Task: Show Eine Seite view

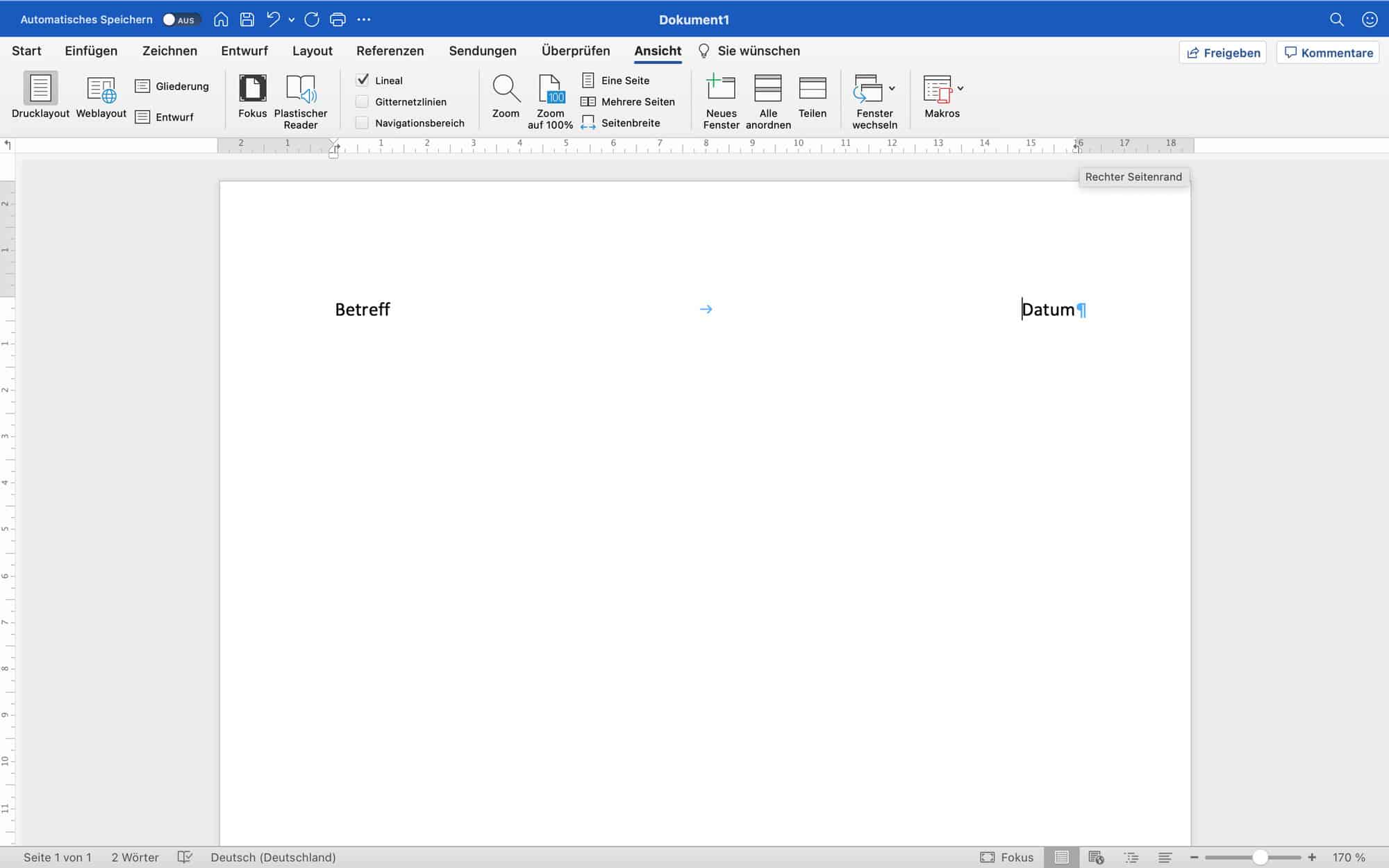Action: click(615, 81)
